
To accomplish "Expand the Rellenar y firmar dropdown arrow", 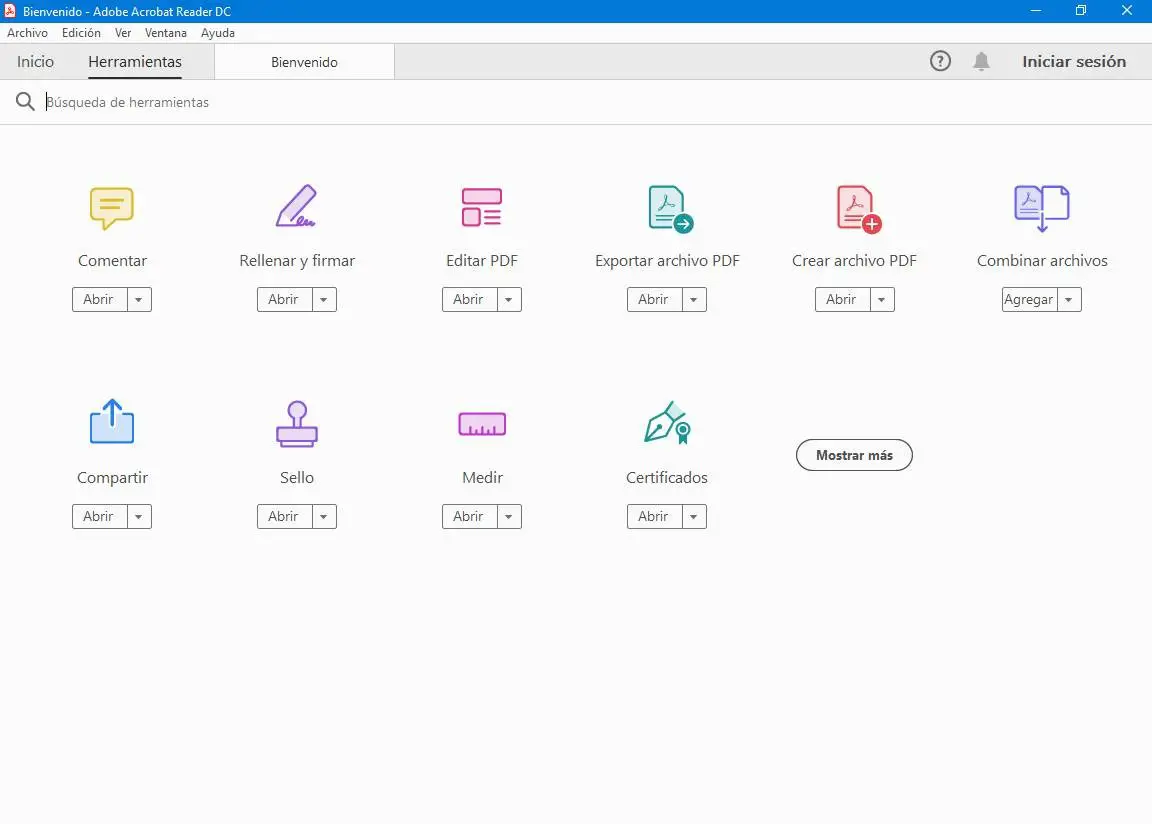I will tap(324, 300).
